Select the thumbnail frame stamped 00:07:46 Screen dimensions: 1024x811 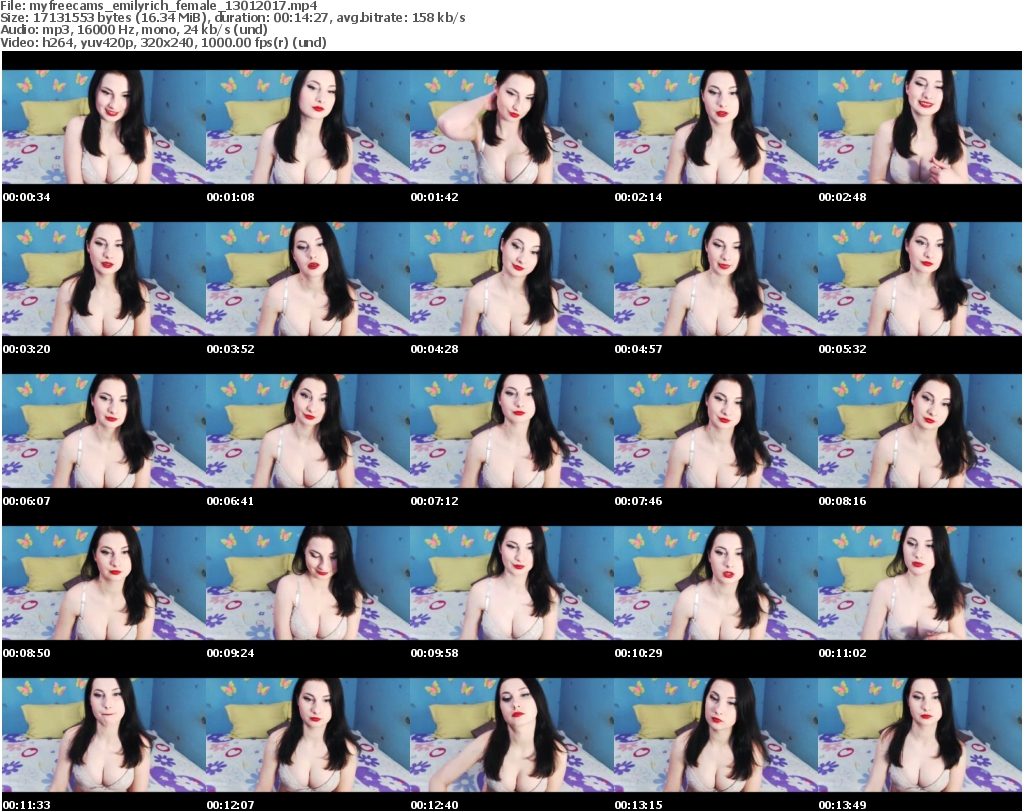(x=716, y=431)
